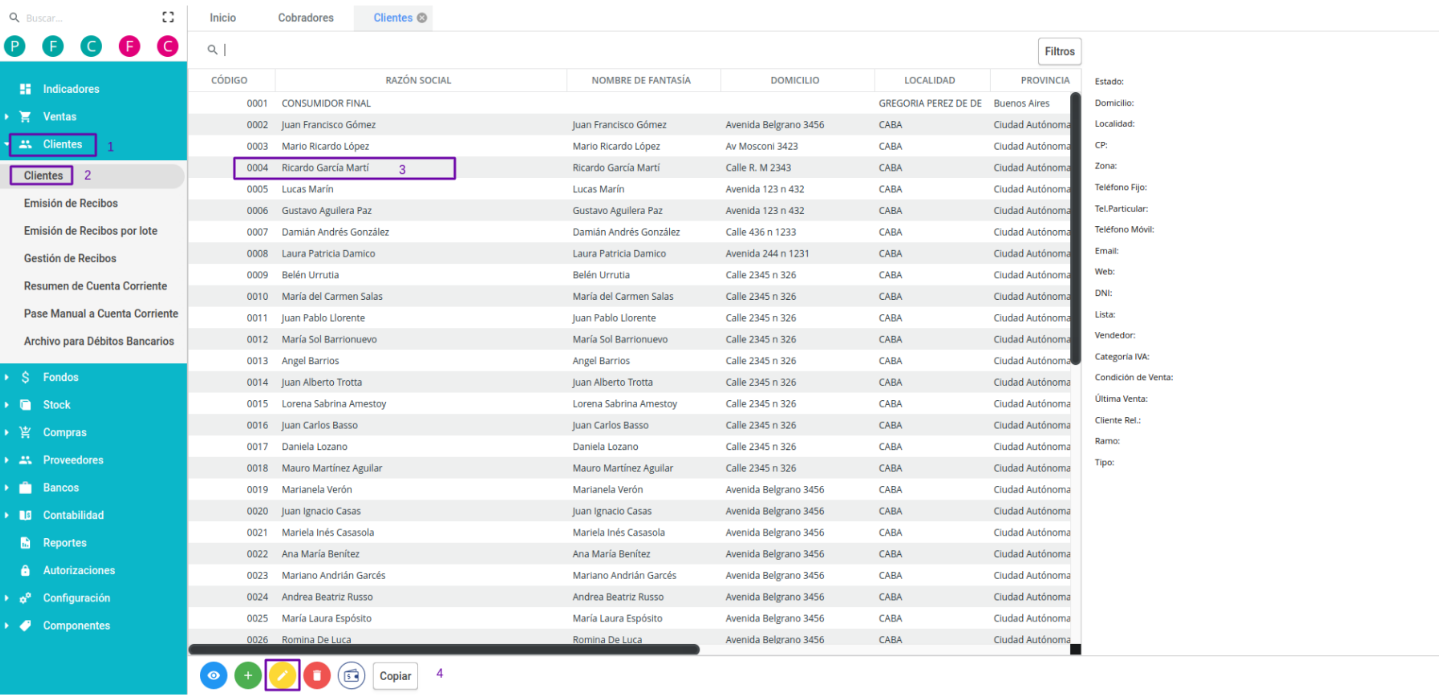This screenshot has height=696, width=1439.
Task: Click the teal C circle shortcut
Action: click(91, 46)
